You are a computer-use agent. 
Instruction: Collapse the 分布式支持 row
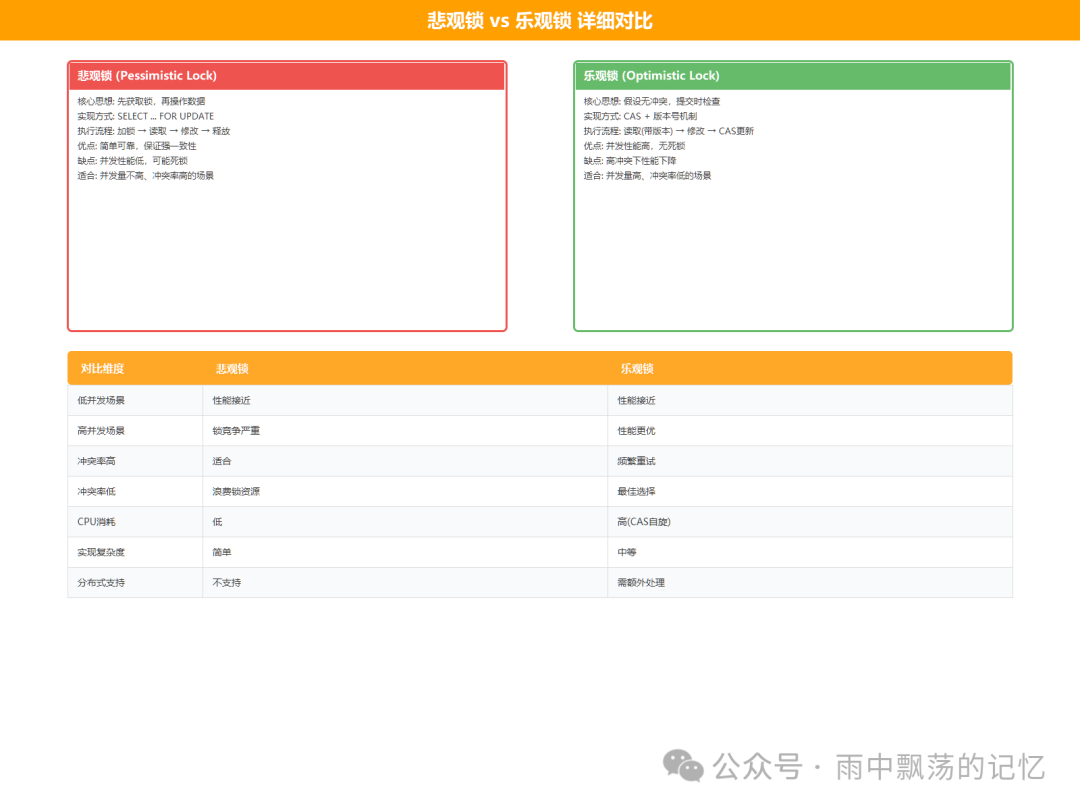coord(96,582)
